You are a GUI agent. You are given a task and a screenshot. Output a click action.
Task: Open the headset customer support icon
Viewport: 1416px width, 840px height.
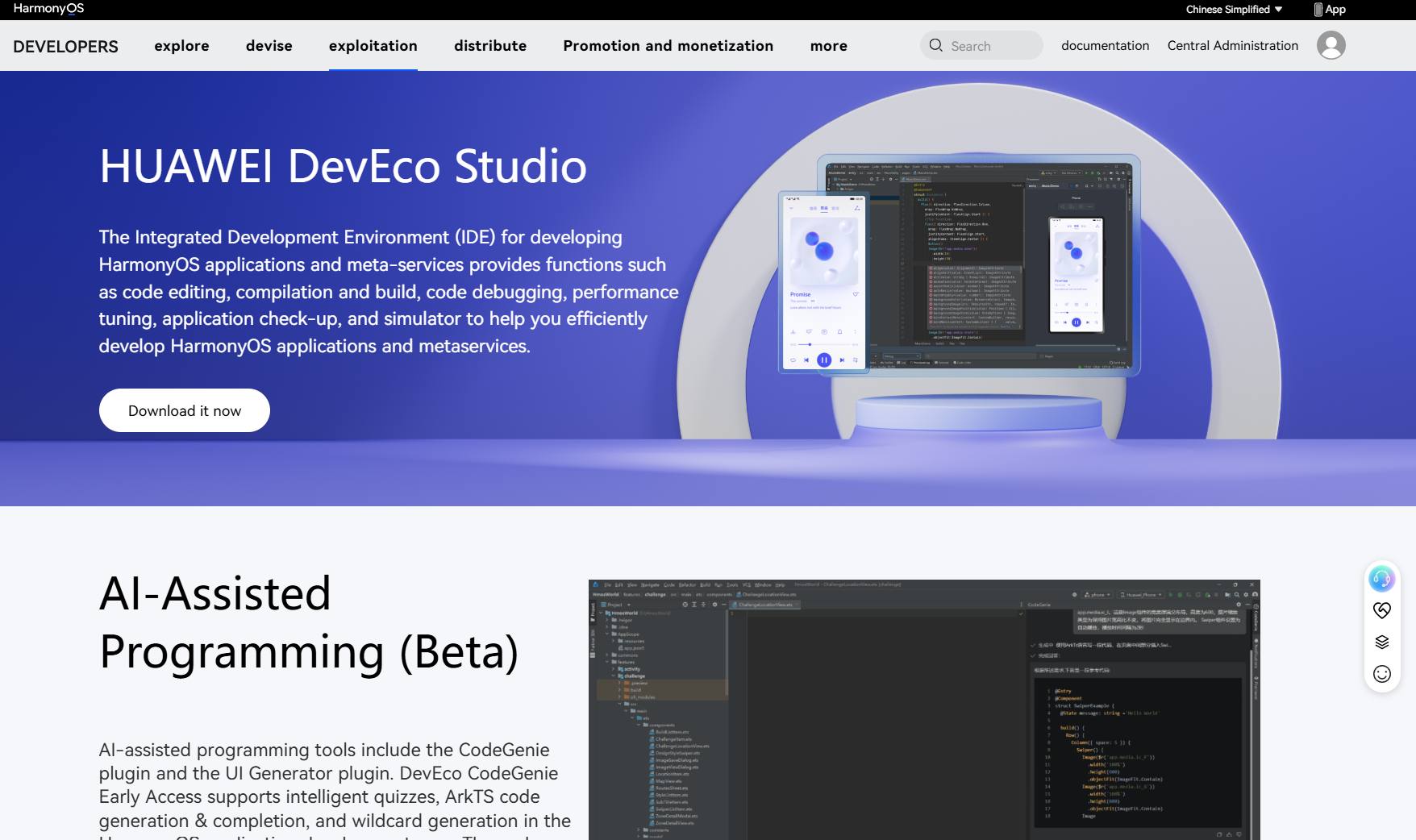(x=1381, y=578)
